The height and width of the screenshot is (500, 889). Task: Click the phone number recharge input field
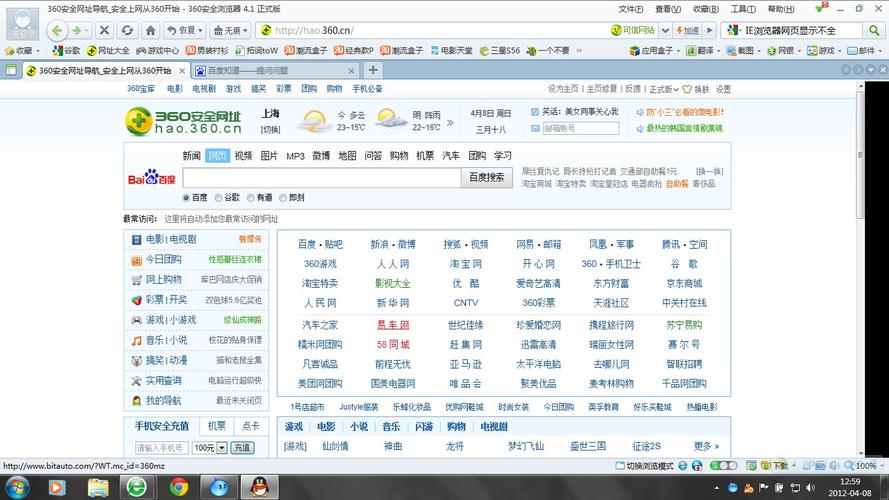[162, 448]
